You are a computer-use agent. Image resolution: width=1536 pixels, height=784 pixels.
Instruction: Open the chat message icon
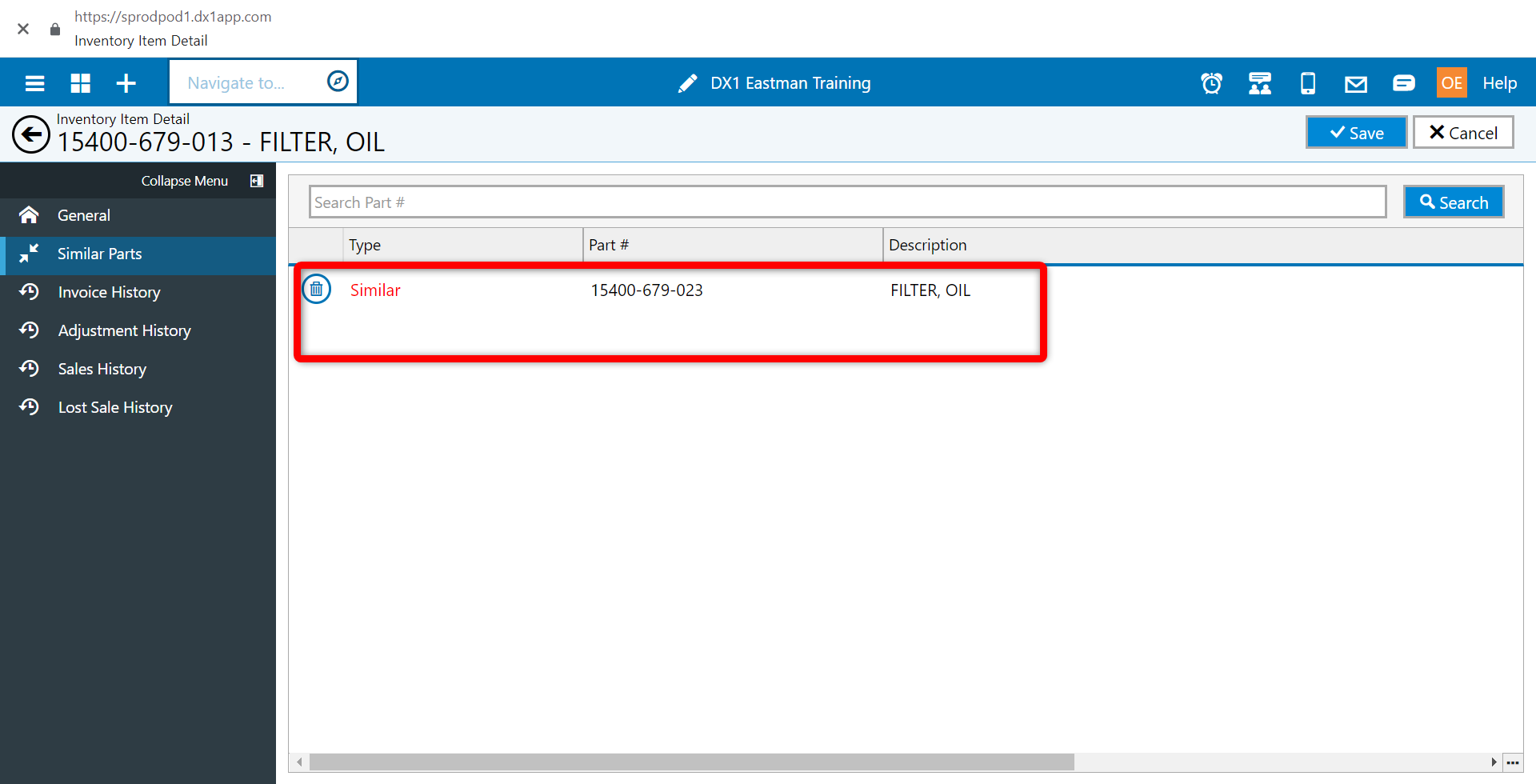click(x=1404, y=83)
